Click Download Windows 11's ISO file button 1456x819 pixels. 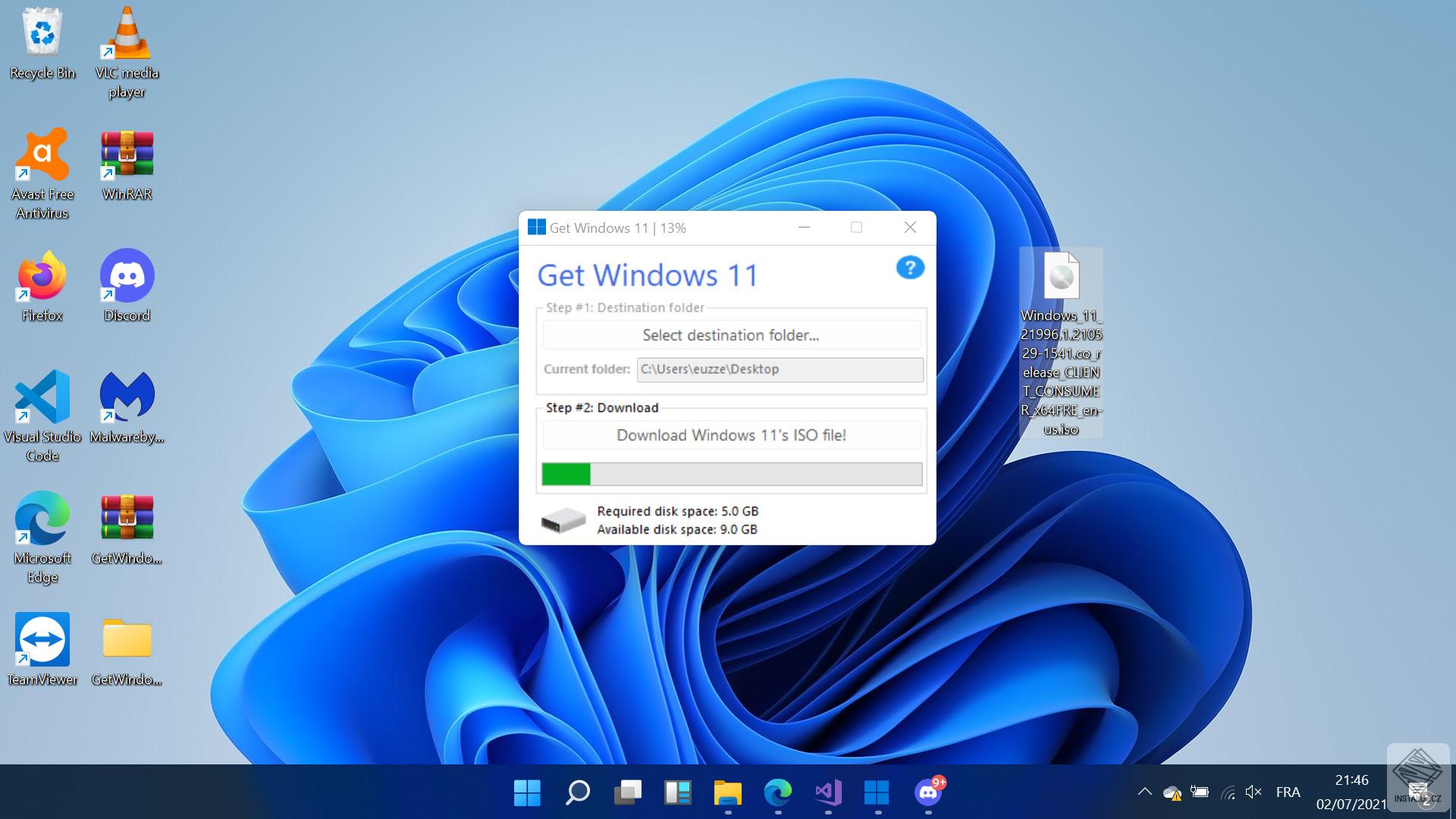pyautogui.click(x=731, y=435)
